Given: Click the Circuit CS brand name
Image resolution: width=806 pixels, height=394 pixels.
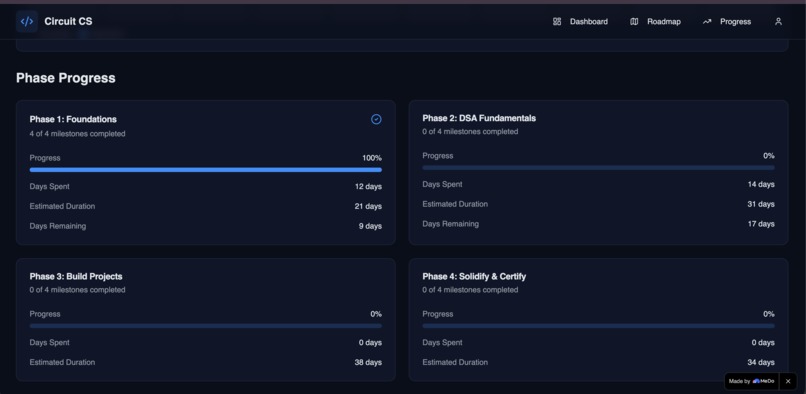Looking at the screenshot, I should [68, 22].
